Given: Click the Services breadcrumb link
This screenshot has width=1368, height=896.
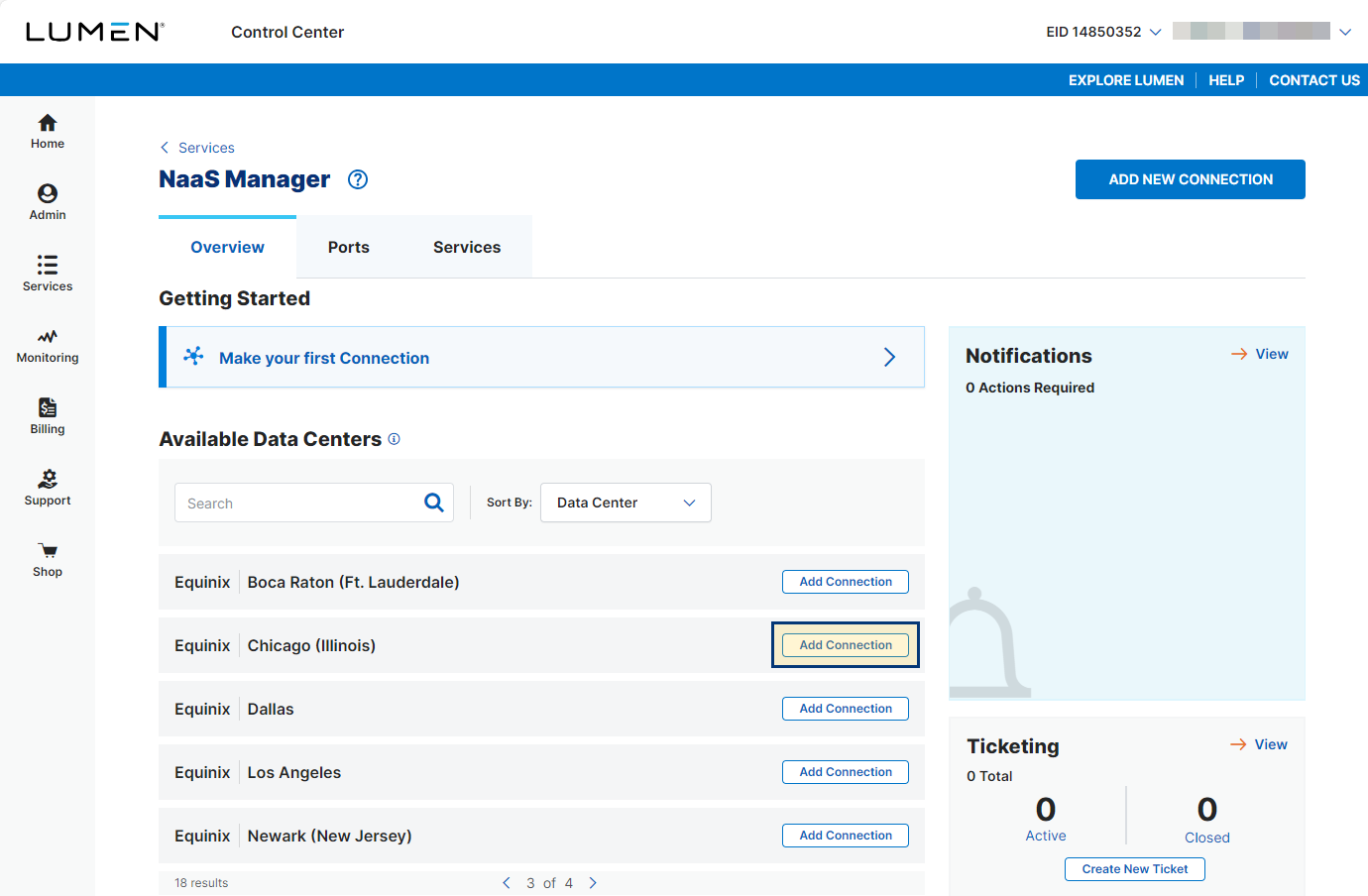Looking at the screenshot, I should (x=206, y=148).
